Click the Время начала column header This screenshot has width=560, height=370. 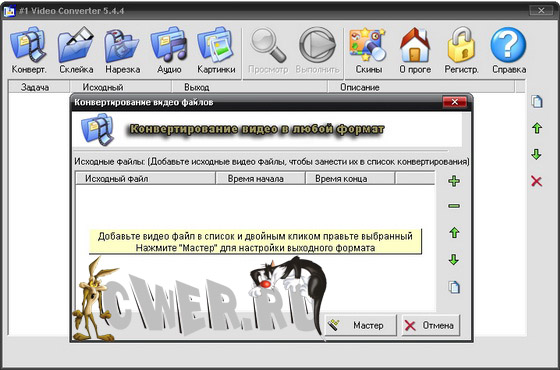pyautogui.click(x=261, y=178)
